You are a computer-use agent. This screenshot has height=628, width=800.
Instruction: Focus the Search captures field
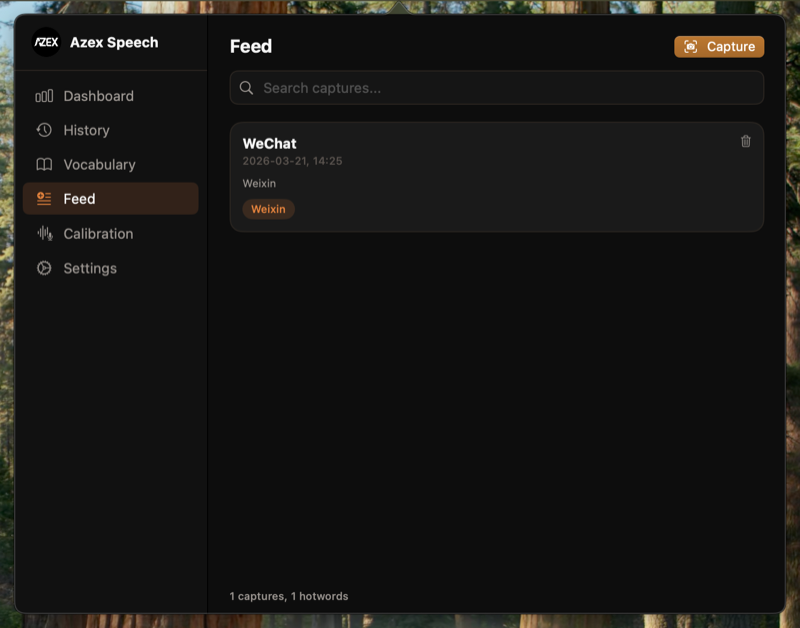click(x=496, y=88)
